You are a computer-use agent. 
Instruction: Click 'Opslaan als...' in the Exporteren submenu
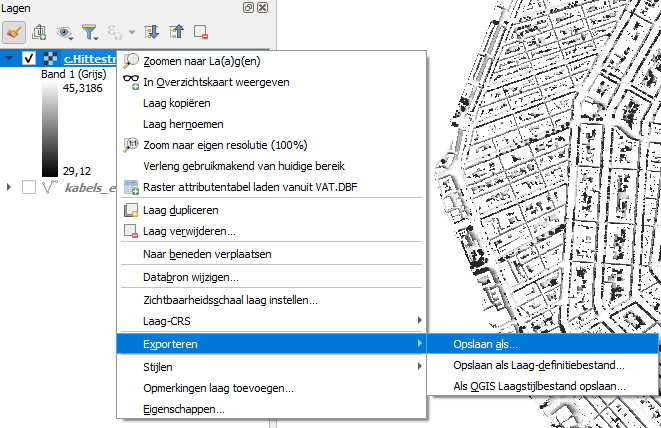[x=543, y=344]
